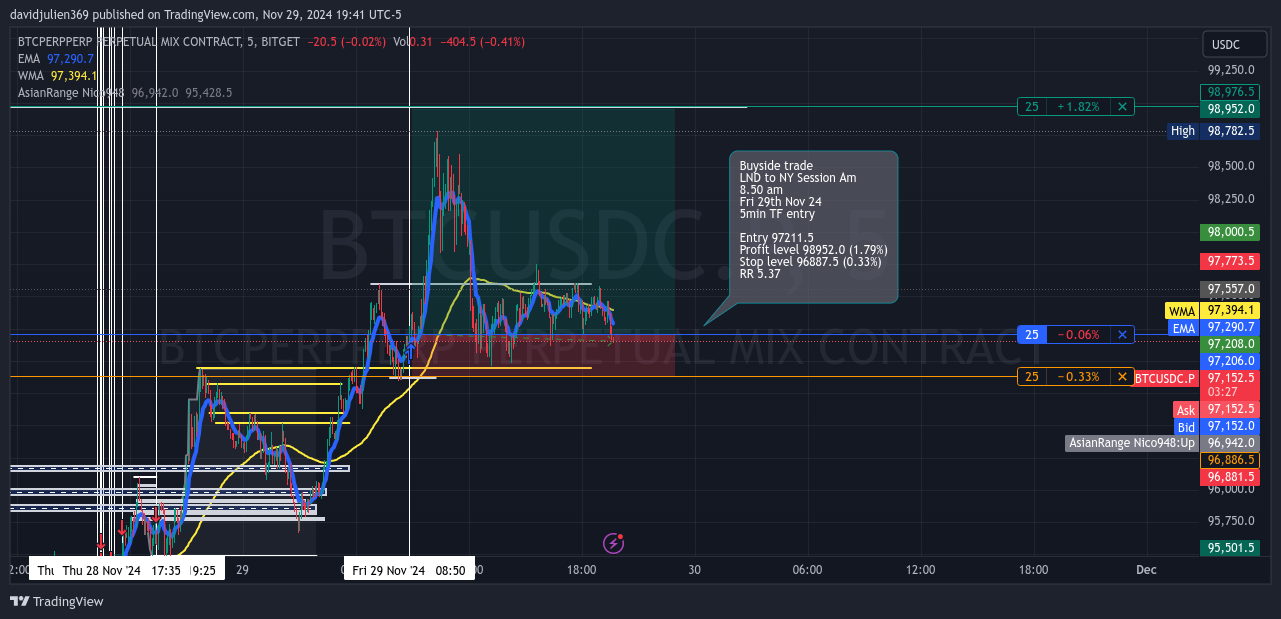This screenshot has height=619, width=1281.
Task: Click the -0.33% stop label
Action: (1078, 377)
